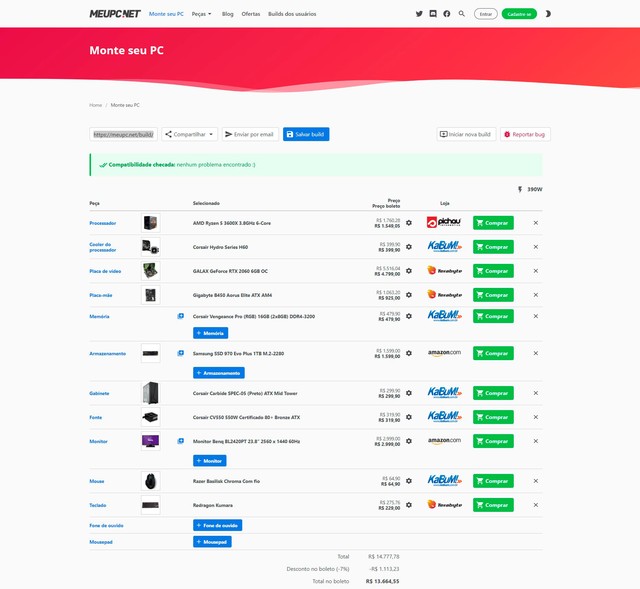Buy the Corsair CV550 power supply
Viewport: 640px width, 589px height.
[493, 417]
